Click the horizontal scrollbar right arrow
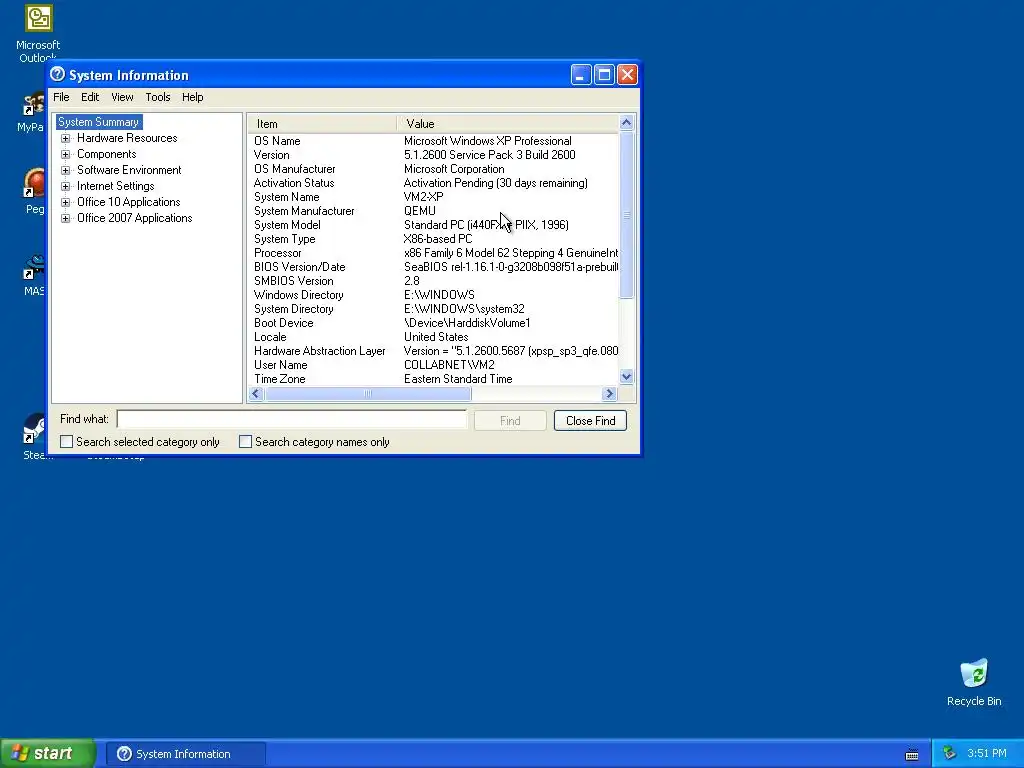 tap(609, 393)
